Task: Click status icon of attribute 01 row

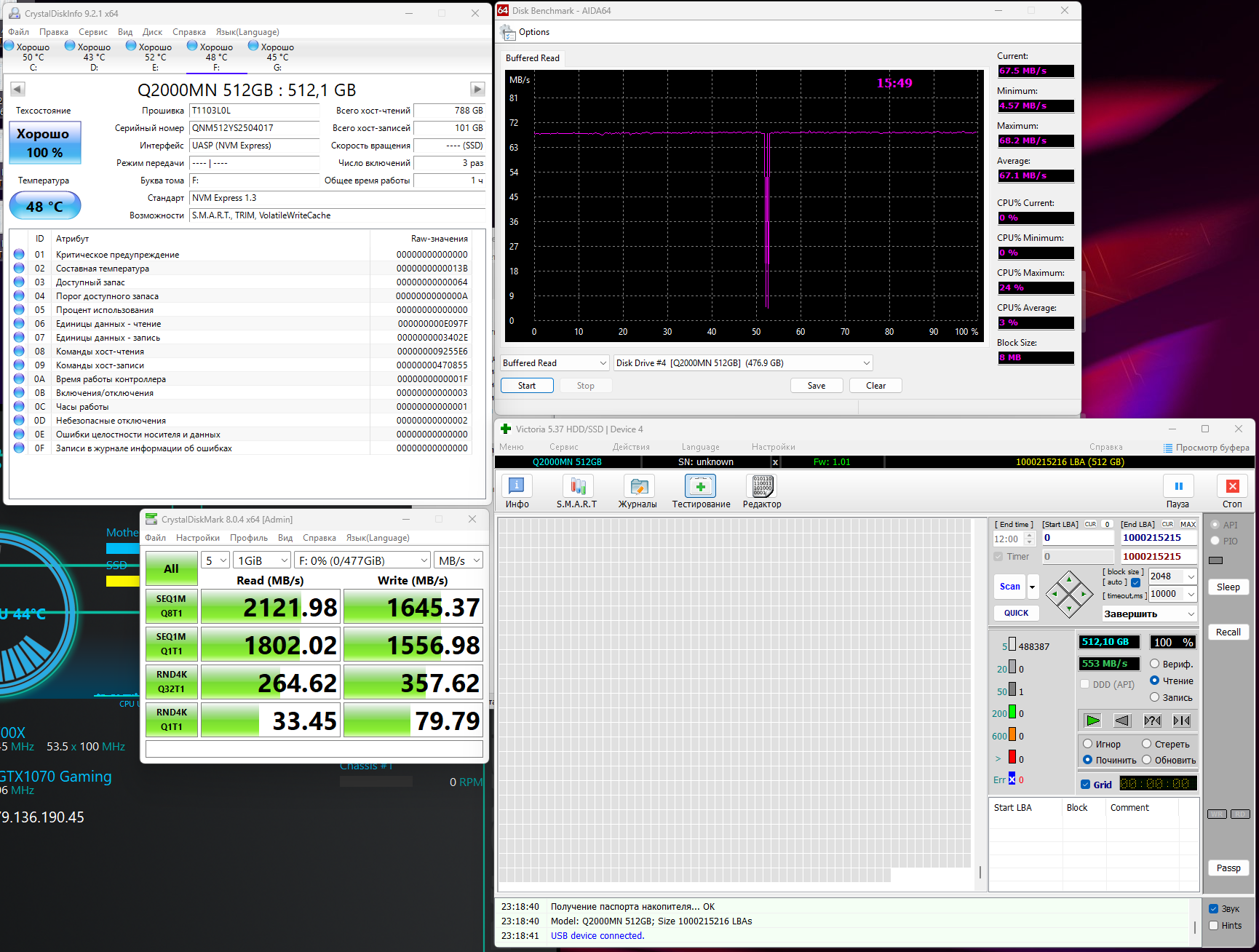Action: pos(19,254)
